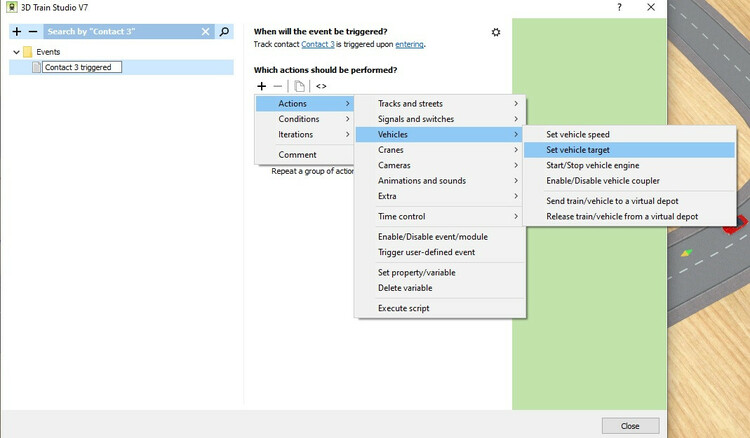The image size is (750, 438).
Task: Click the red car on the road
Action: click(x=736, y=224)
